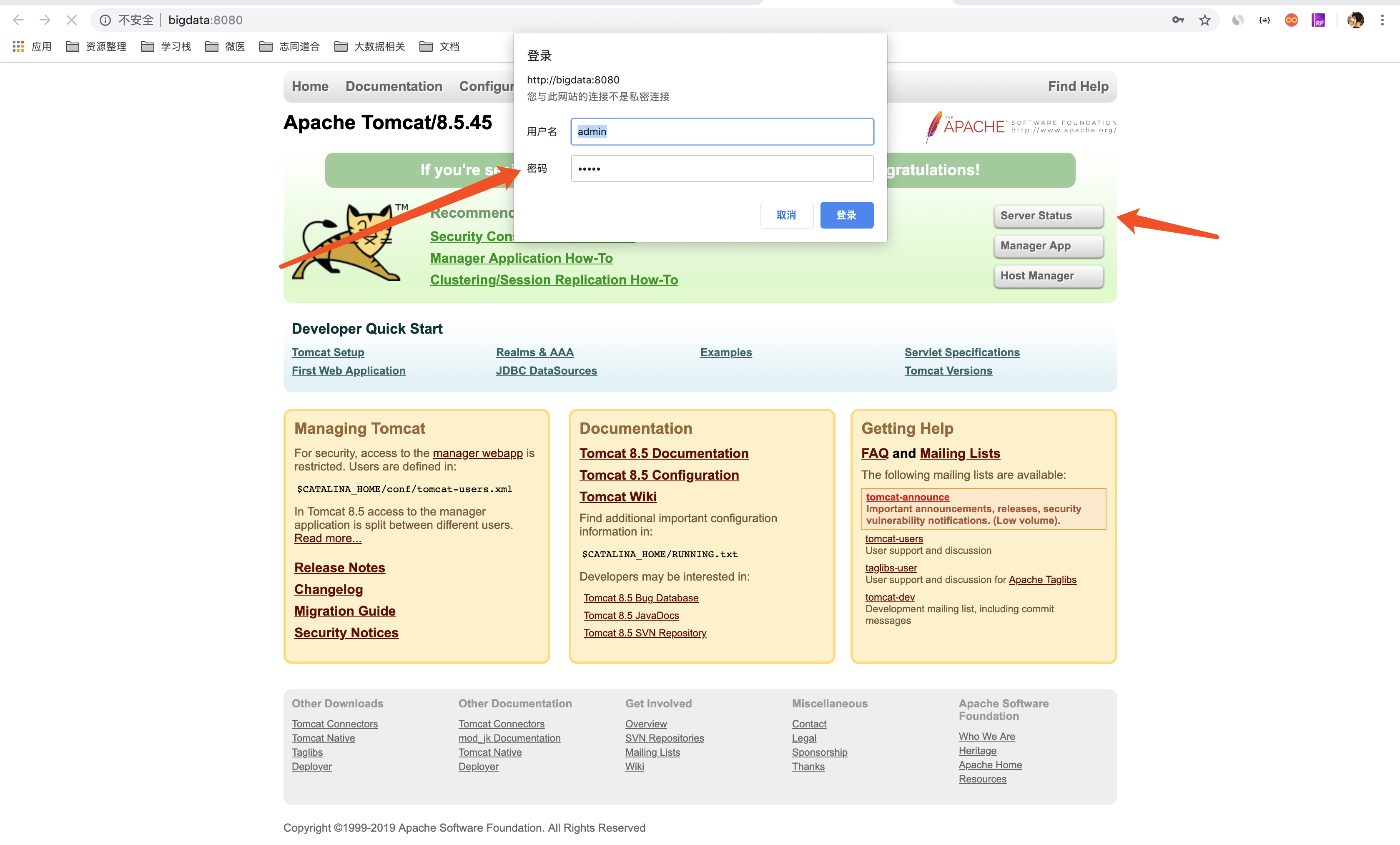Image resolution: width=1400 pixels, height=845 pixels.
Task: Click 取消 to cancel login
Action: [786, 215]
